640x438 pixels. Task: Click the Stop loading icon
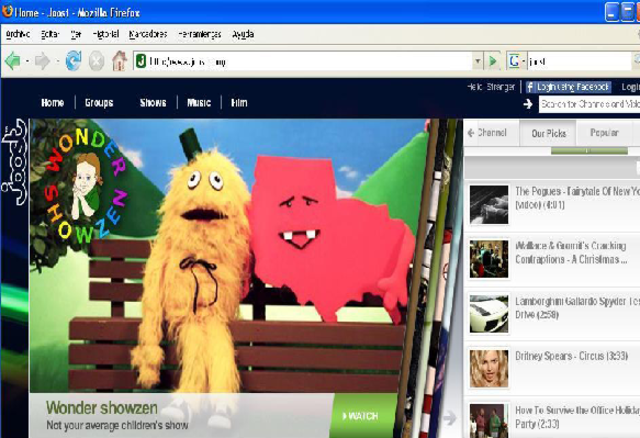96,62
